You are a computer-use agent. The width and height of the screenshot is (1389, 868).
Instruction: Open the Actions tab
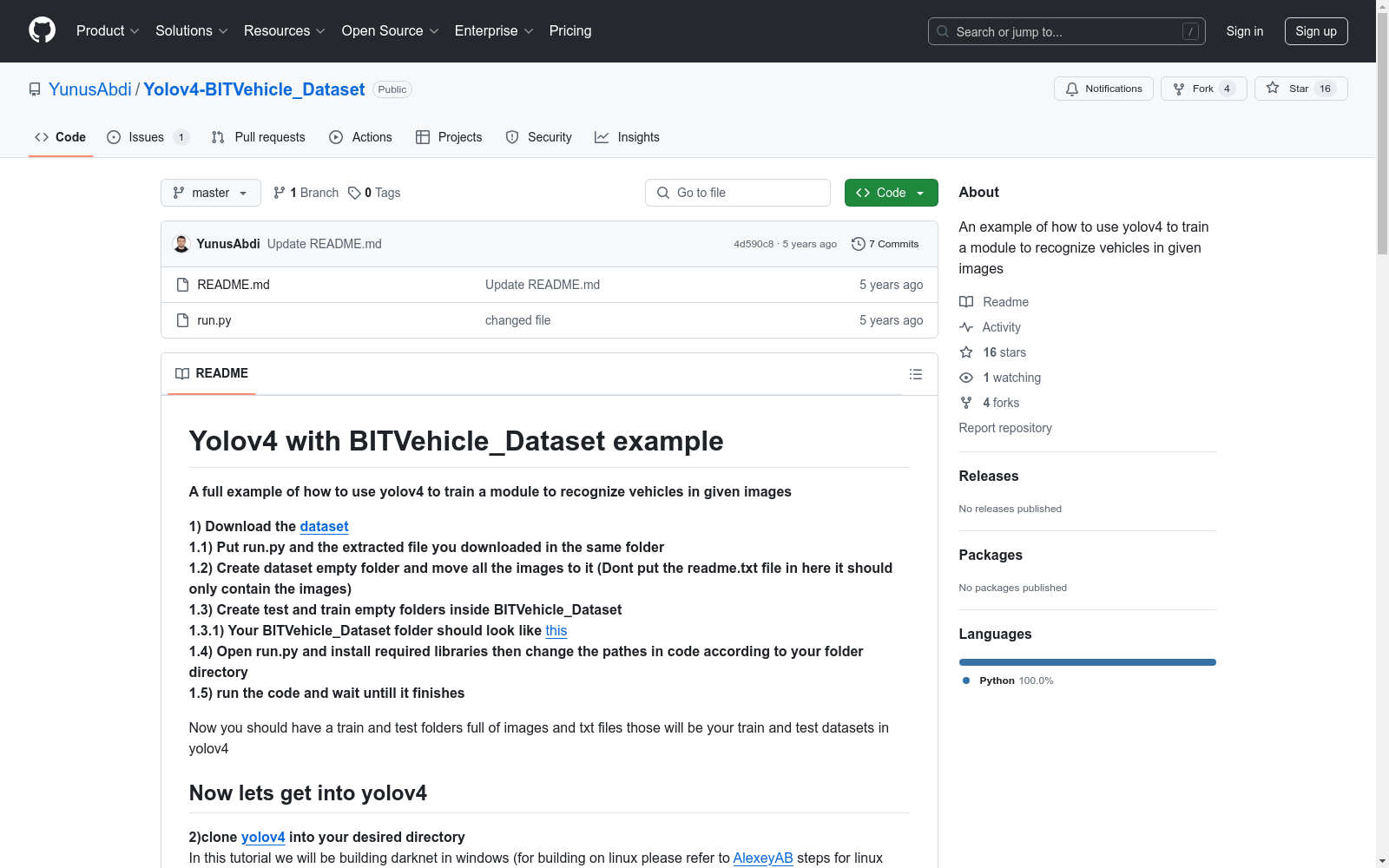pos(361,137)
